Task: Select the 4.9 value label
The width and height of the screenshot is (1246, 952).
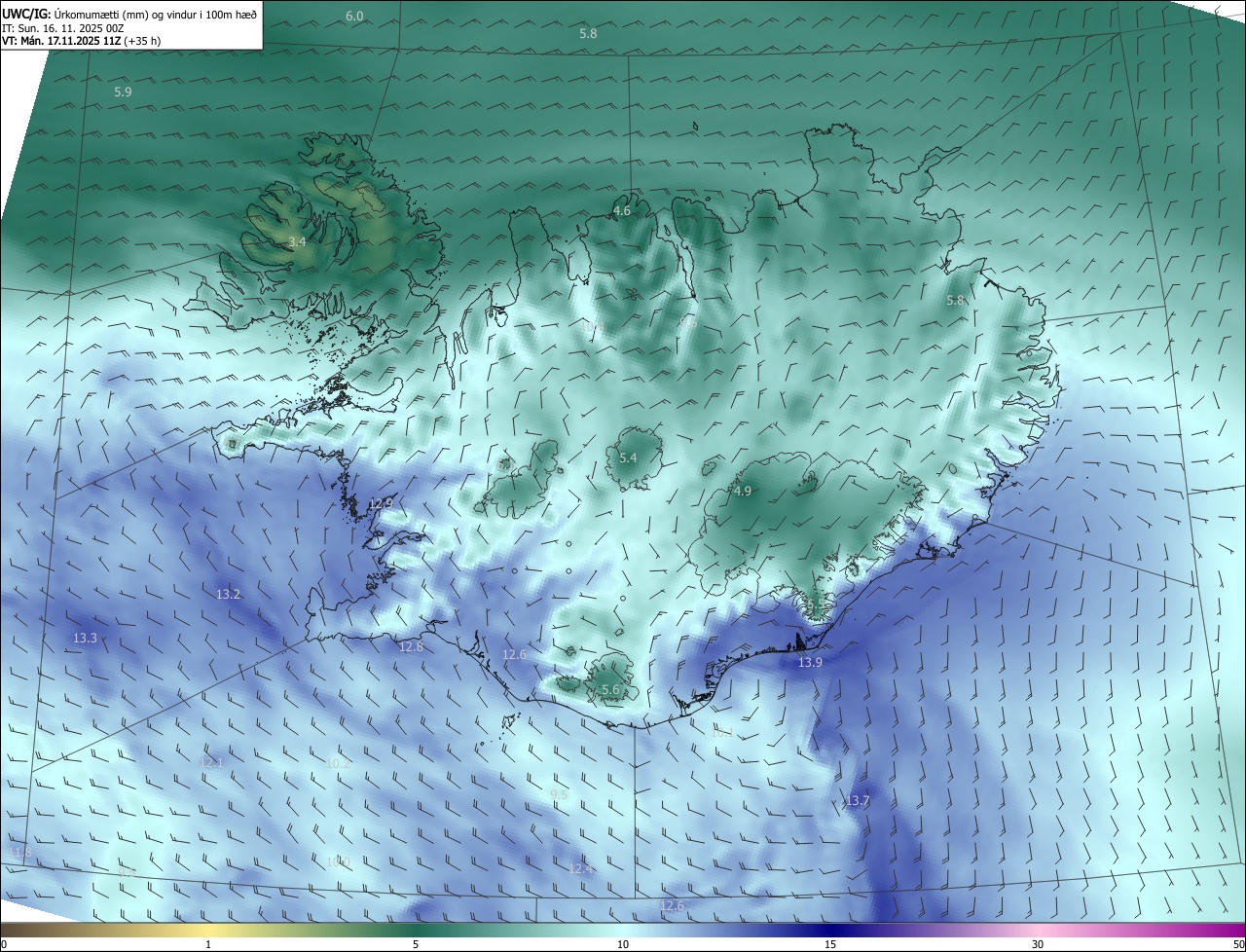Action: (743, 491)
